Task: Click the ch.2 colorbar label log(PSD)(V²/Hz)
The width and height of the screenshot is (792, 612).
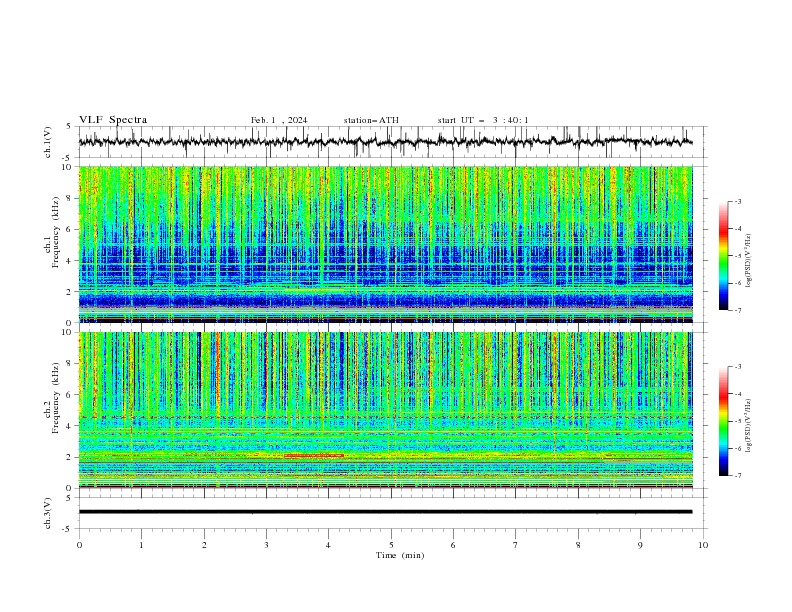Action: point(748,425)
